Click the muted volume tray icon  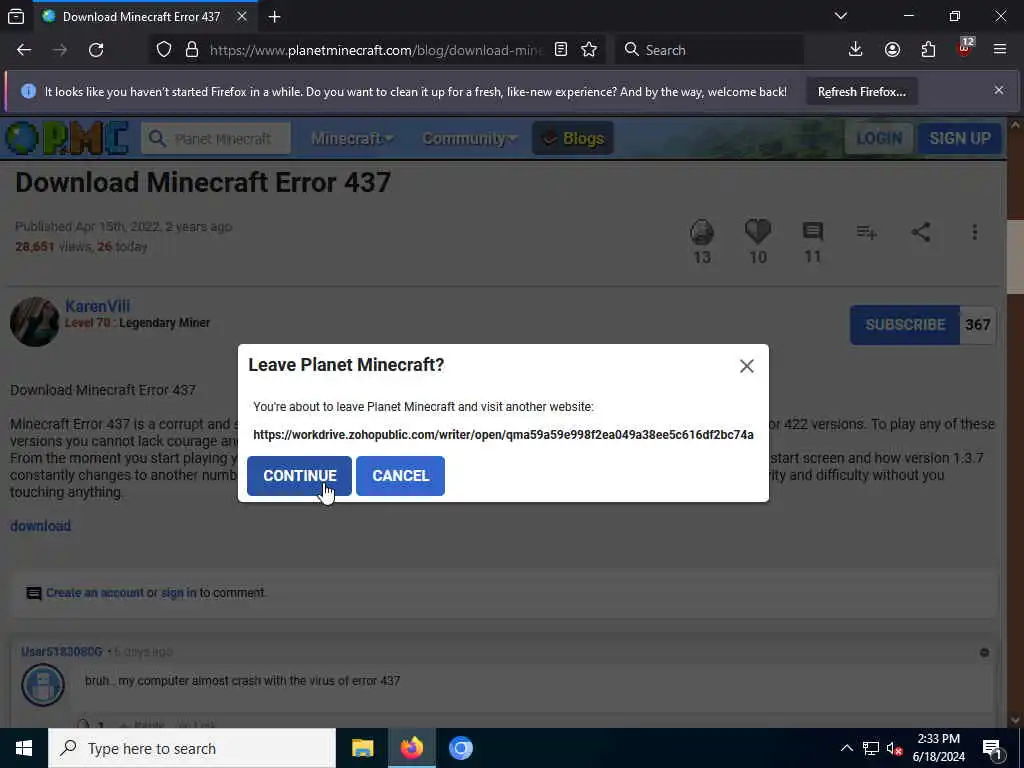pyautogui.click(x=894, y=748)
